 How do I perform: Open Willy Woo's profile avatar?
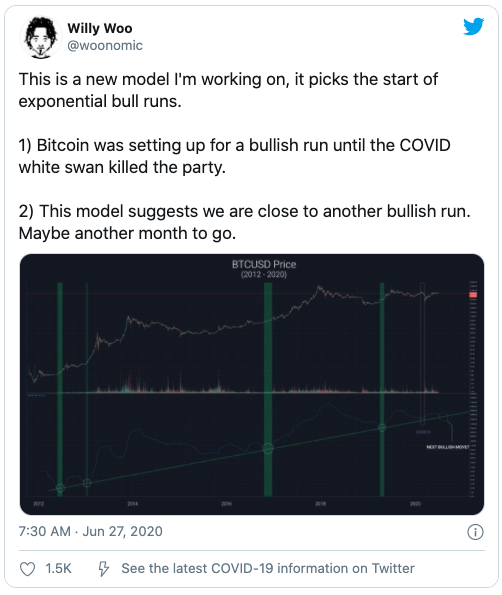point(41,37)
